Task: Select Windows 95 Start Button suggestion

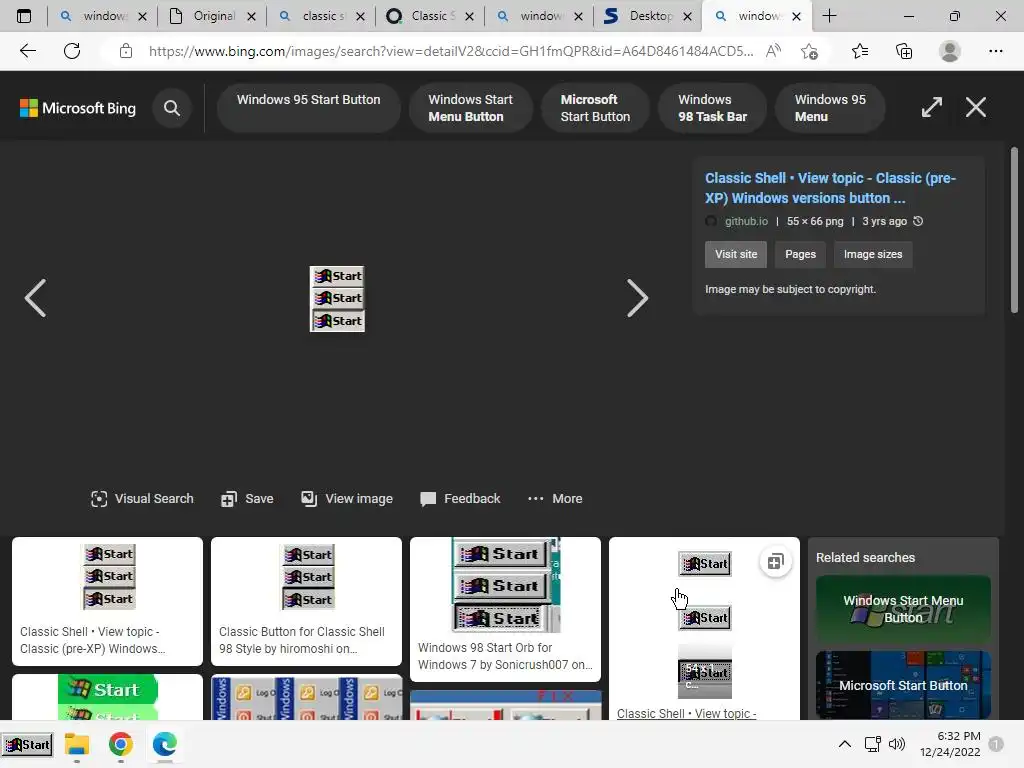Action: pyautogui.click(x=308, y=108)
